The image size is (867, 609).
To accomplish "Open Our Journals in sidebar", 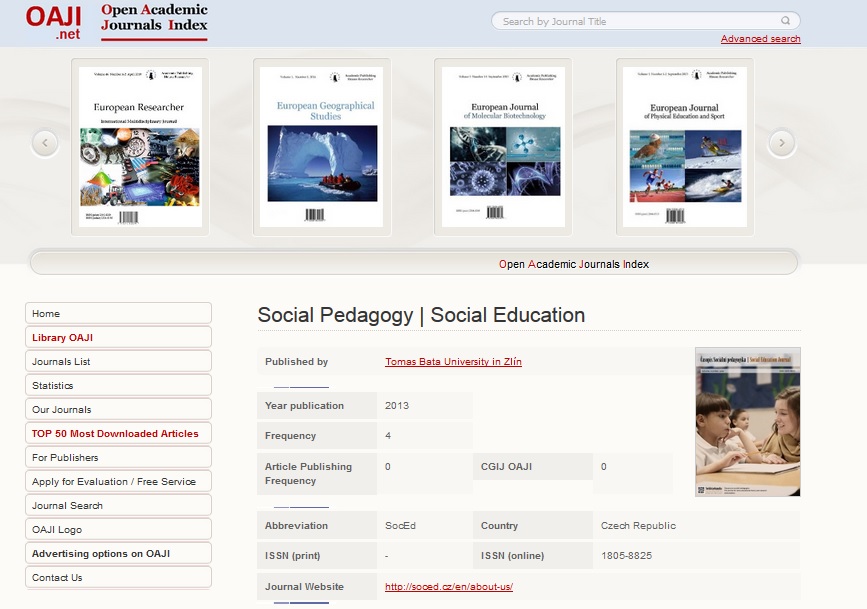I will [x=118, y=409].
